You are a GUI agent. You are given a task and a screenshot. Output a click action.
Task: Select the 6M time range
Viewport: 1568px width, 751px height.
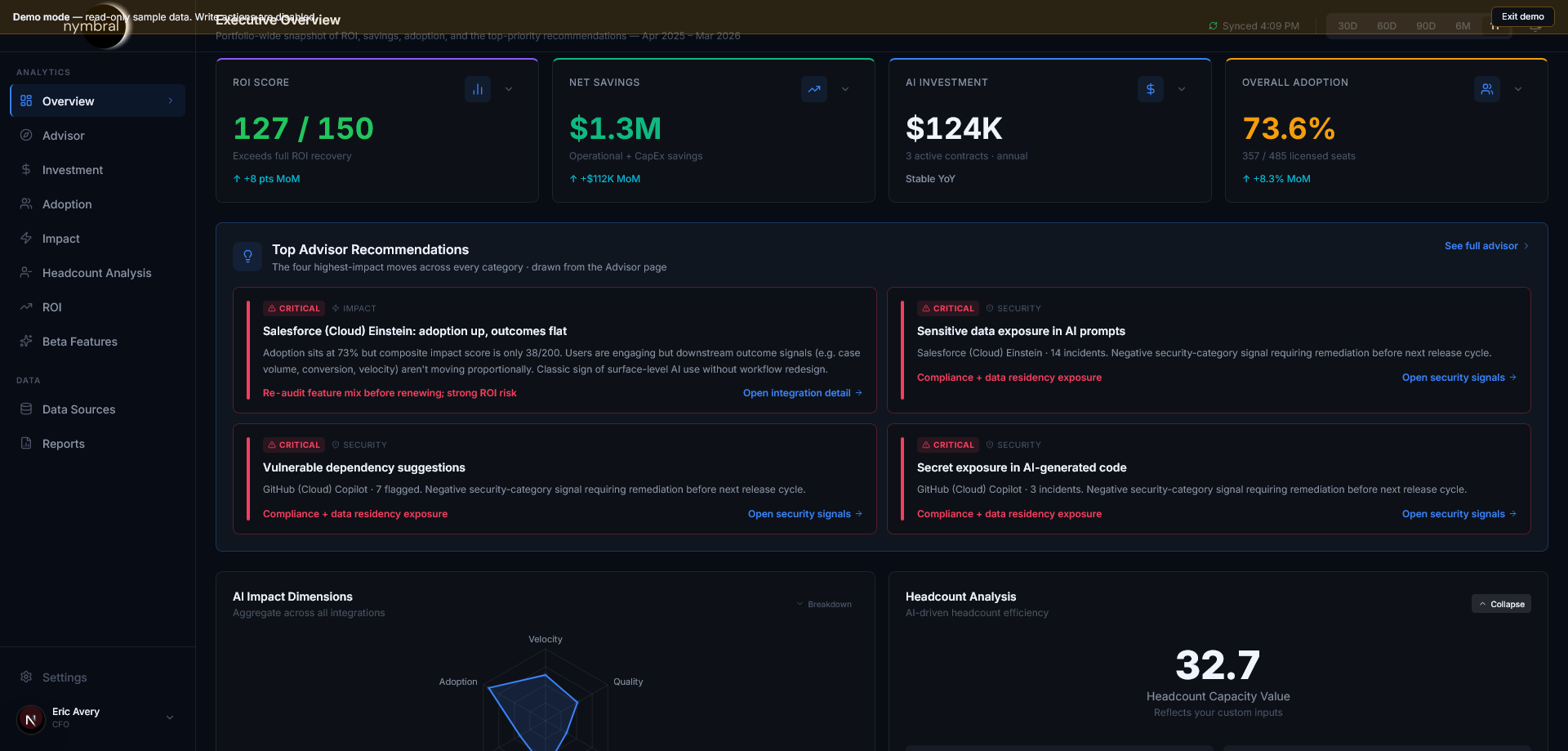tap(1463, 26)
